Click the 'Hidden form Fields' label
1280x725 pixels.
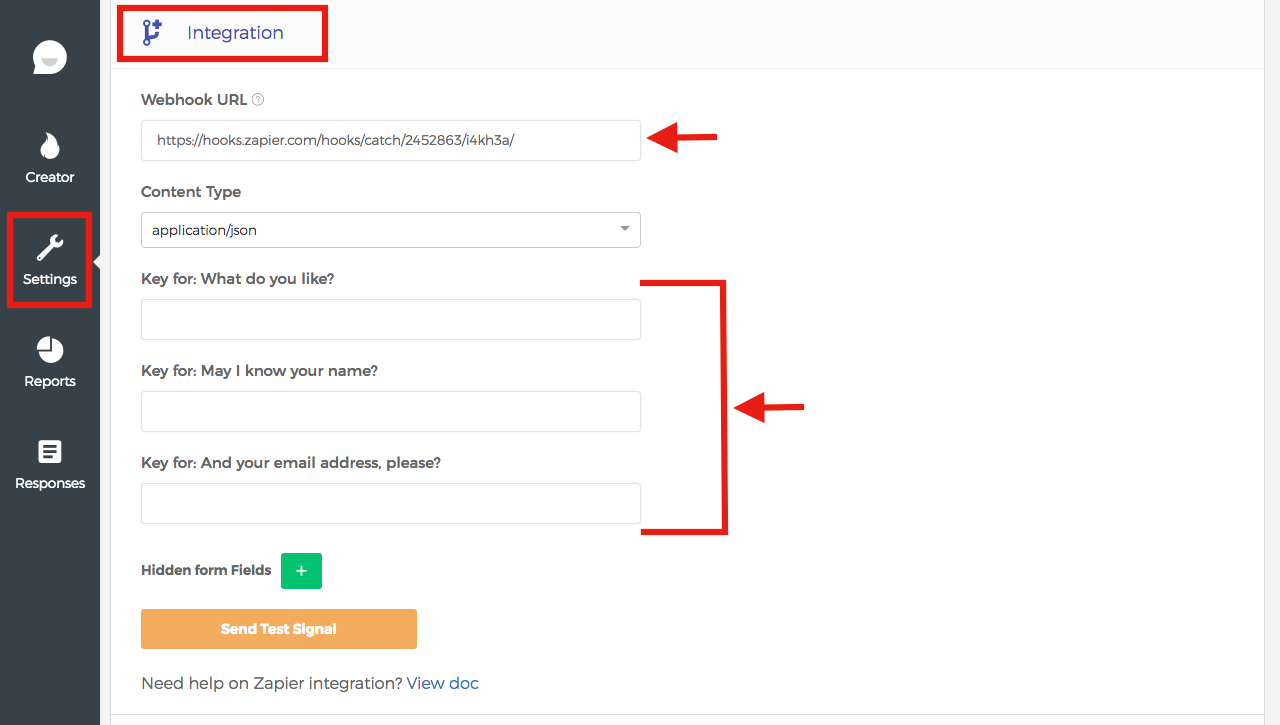tap(206, 570)
